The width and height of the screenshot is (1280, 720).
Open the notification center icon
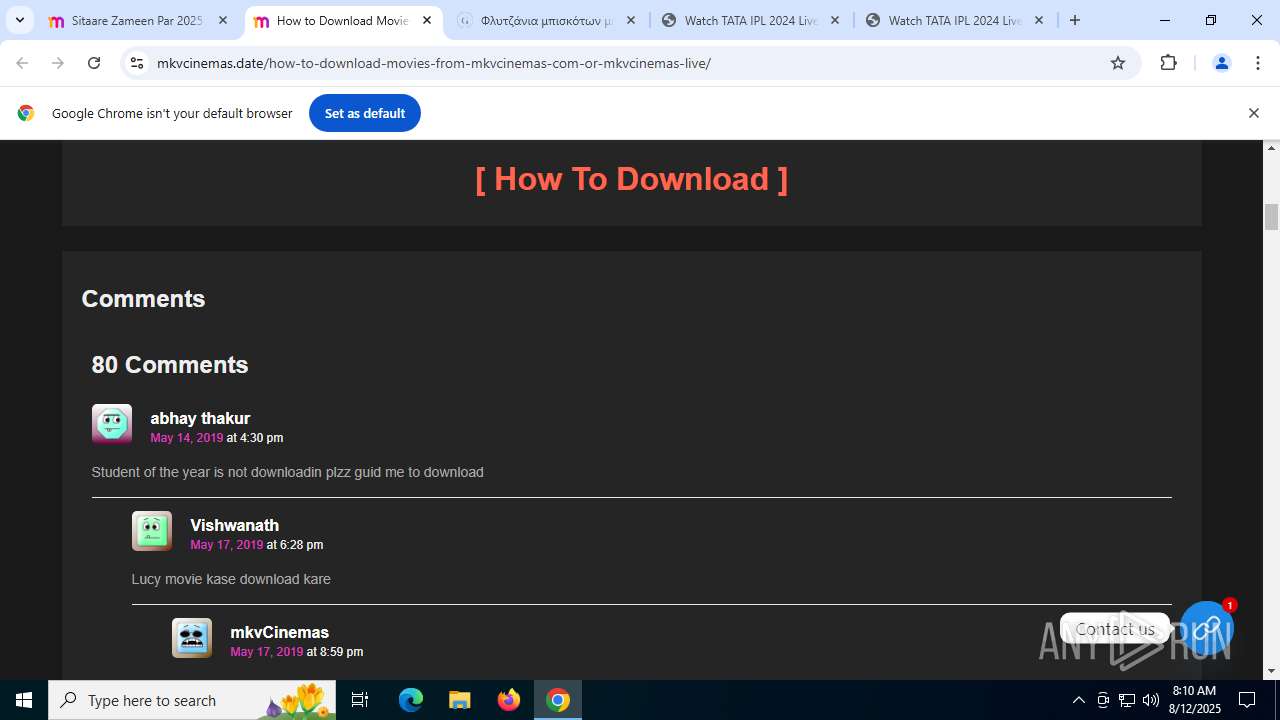[1247, 700]
